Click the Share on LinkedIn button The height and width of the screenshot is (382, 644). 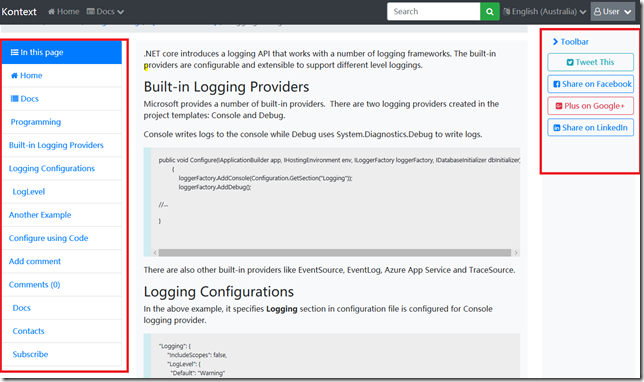590,127
